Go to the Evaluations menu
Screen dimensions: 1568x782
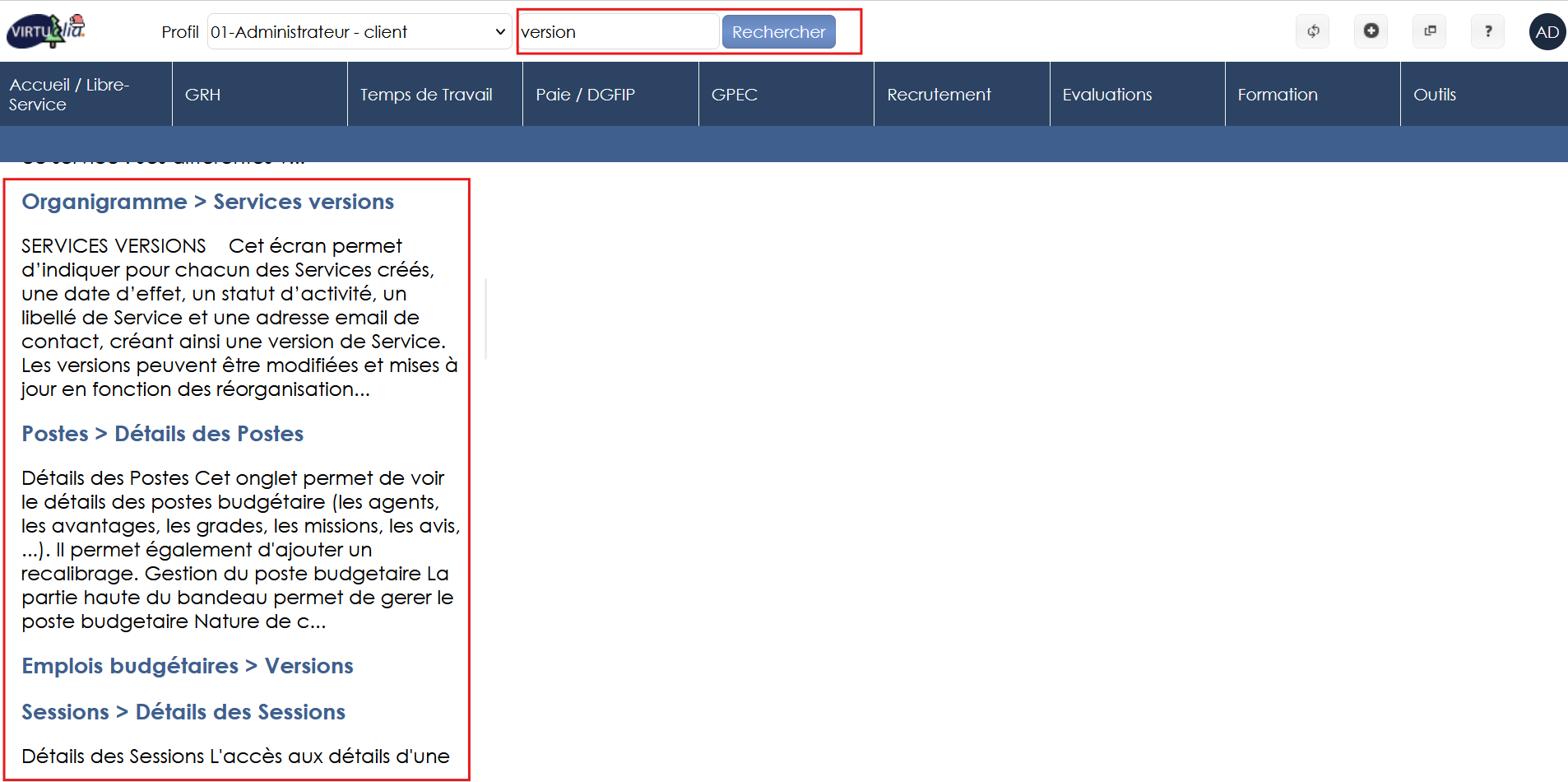click(1137, 95)
